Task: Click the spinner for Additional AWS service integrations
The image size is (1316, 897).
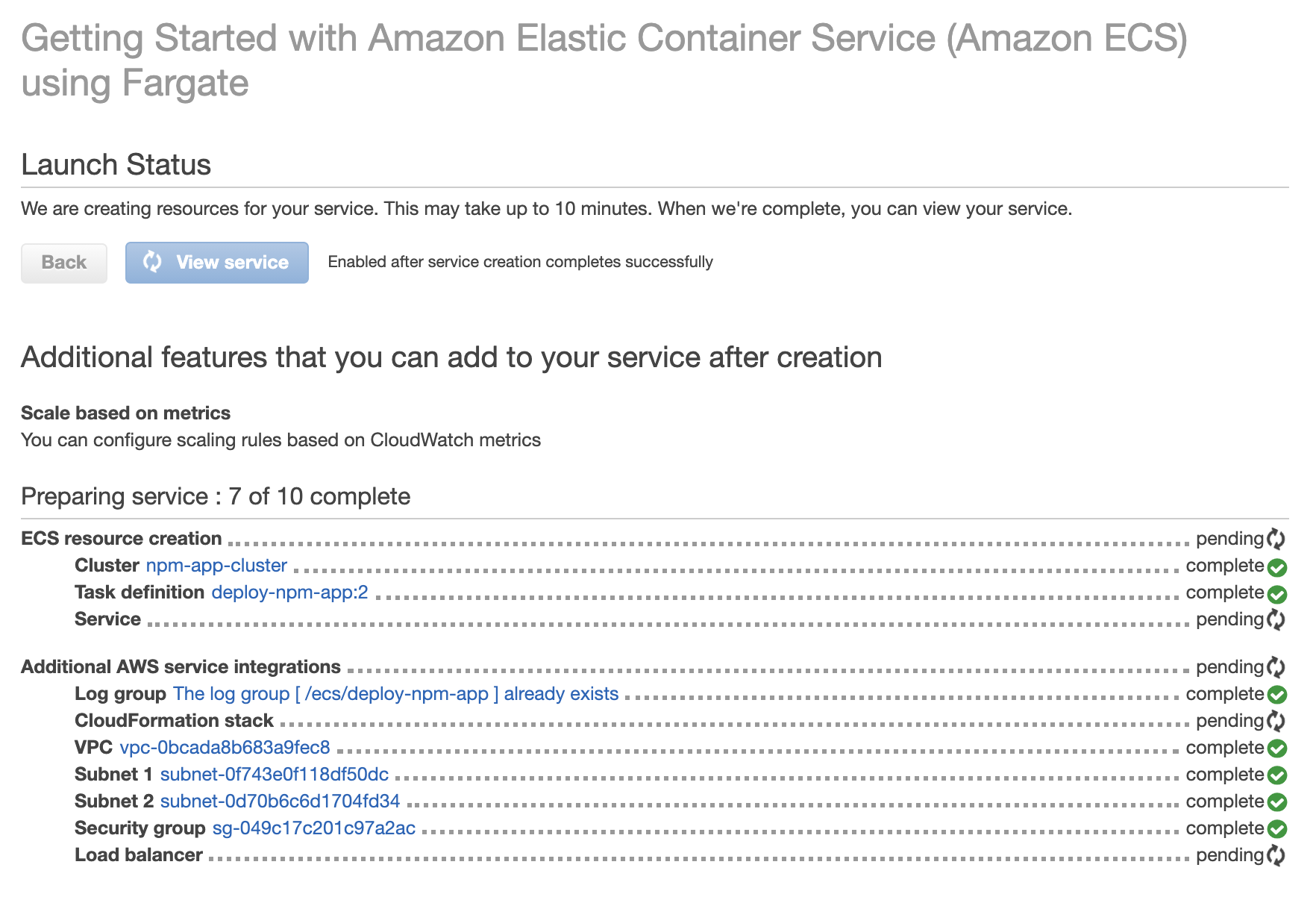Action: pyautogui.click(x=1276, y=668)
